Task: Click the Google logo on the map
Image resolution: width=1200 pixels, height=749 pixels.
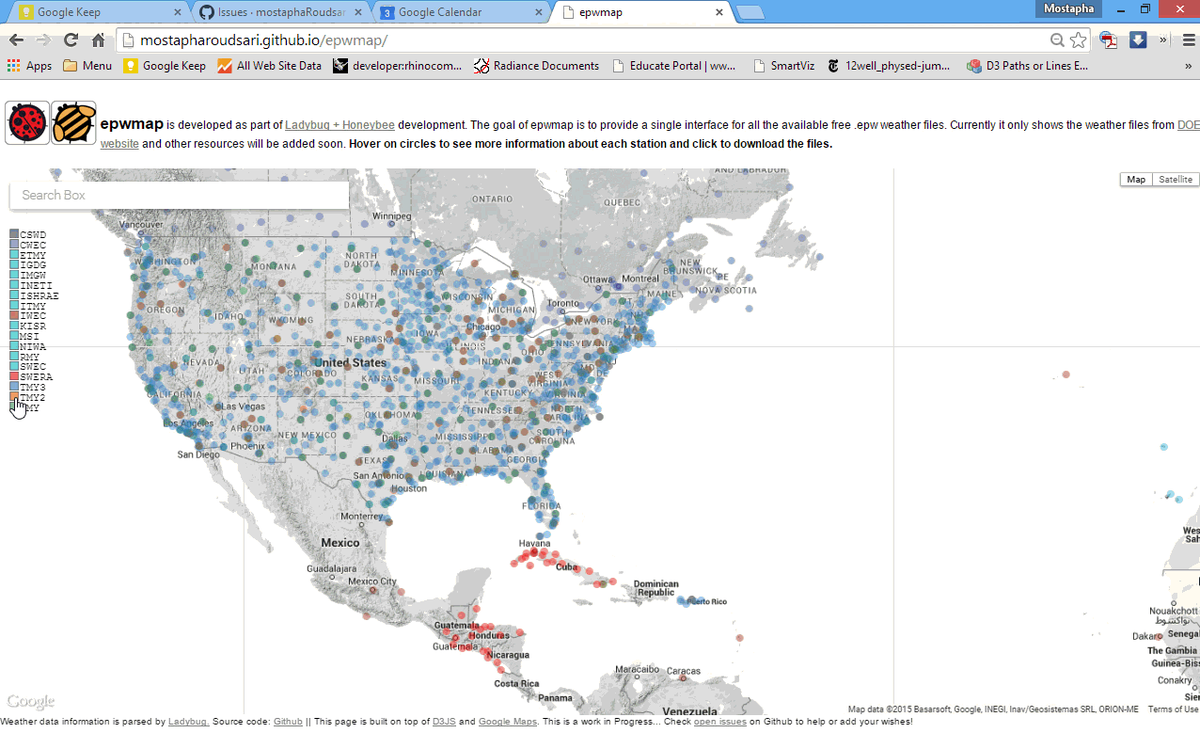Action: tap(31, 701)
